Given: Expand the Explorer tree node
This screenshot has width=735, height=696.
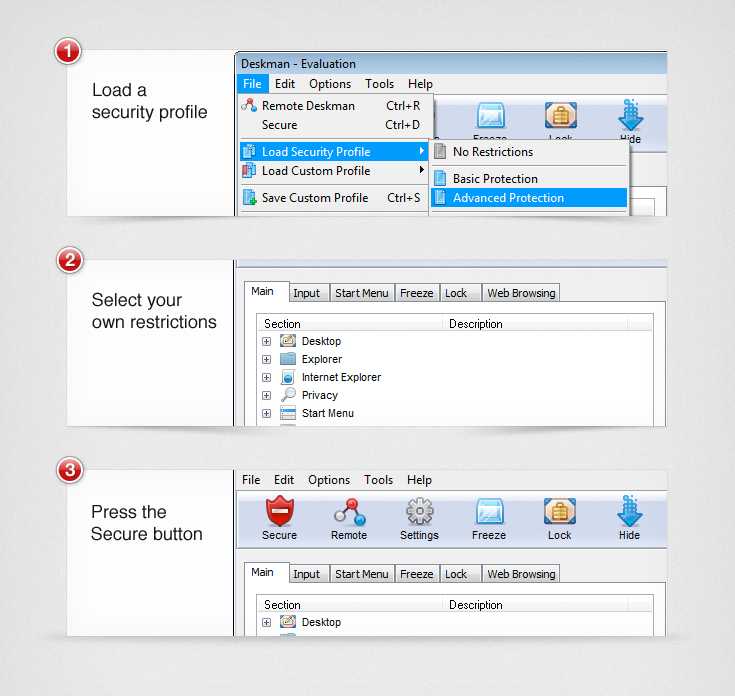Looking at the screenshot, I should click(266, 359).
